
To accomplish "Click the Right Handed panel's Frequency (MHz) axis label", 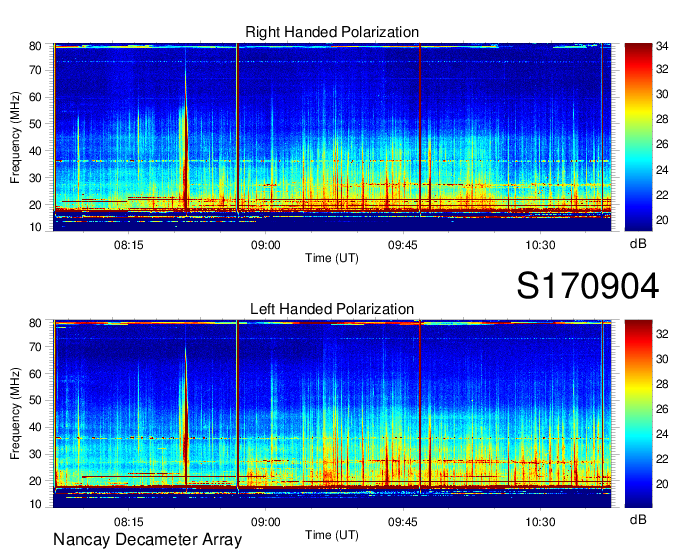I will pos(16,137).
